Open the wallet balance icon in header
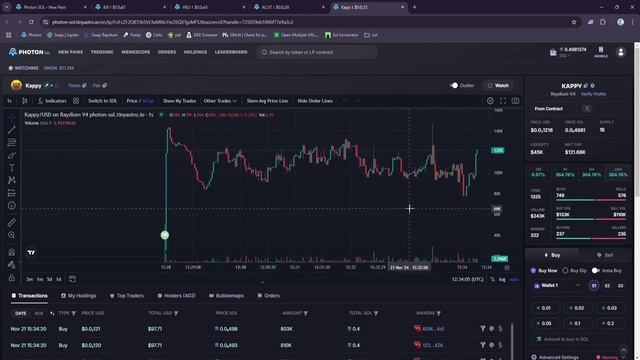This screenshot has height=360, width=640. 553,52
